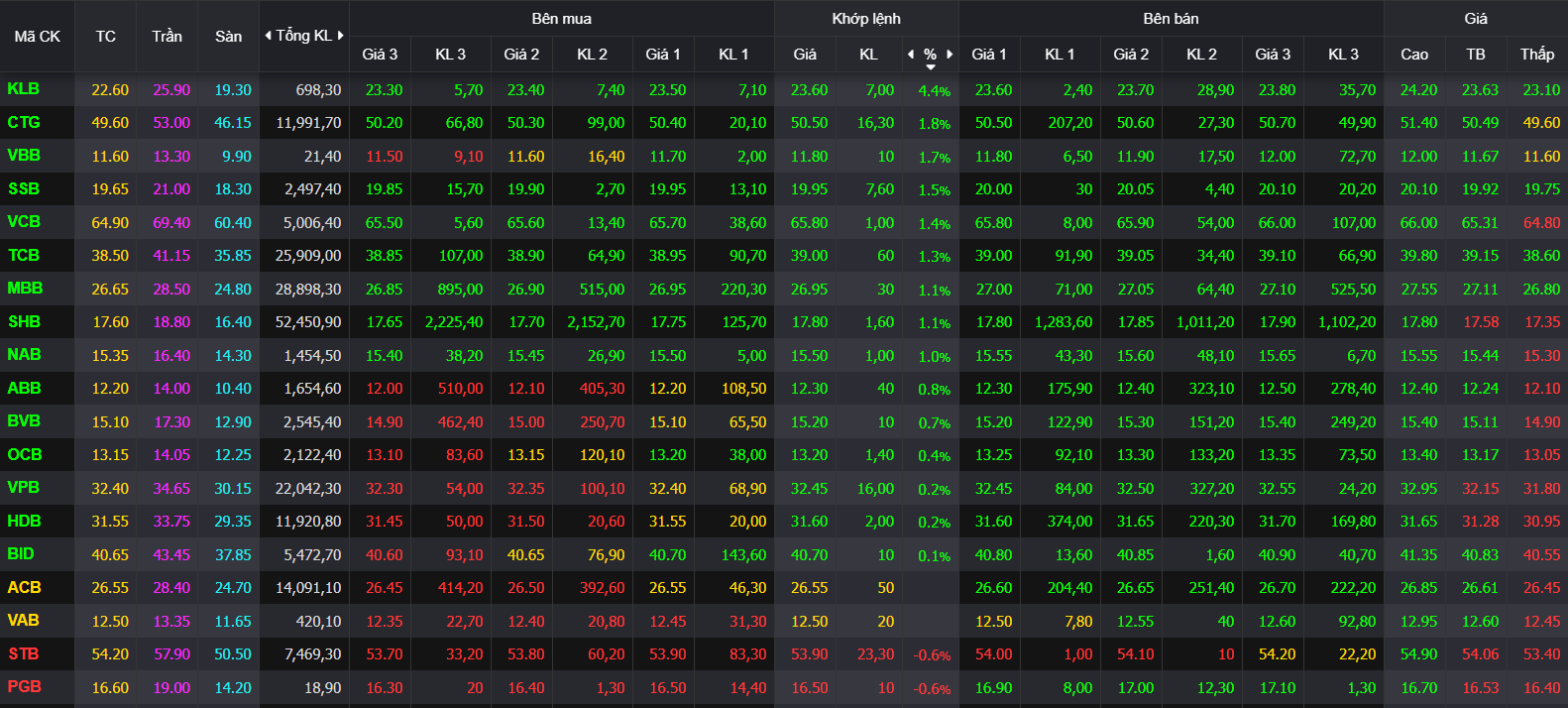Click CTG total volume 11,991,70
Image resolution: width=1568 pixels, height=708 pixels.
pyautogui.click(x=308, y=123)
